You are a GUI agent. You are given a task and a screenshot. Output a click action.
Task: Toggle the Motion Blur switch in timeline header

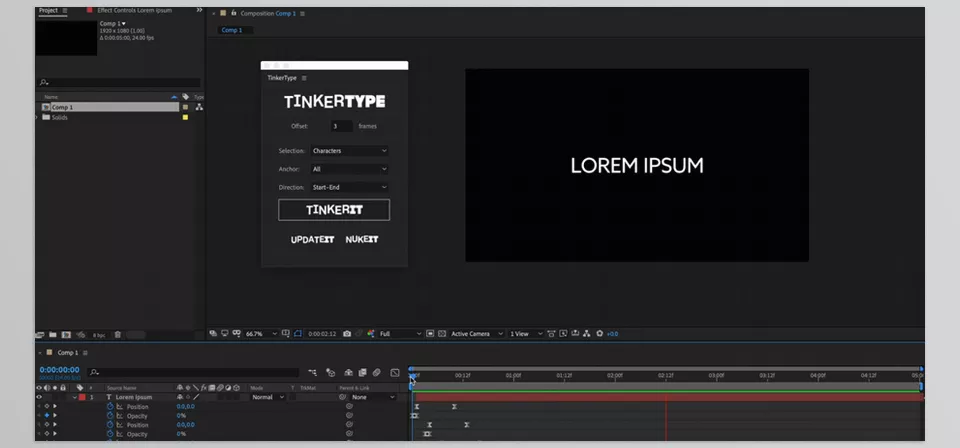(x=377, y=372)
